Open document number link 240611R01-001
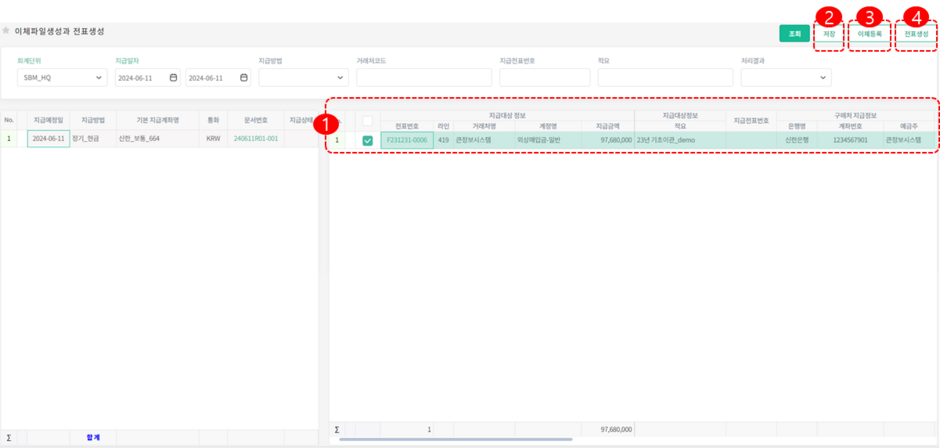This screenshot has height=448, width=940. [x=256, y=139]
